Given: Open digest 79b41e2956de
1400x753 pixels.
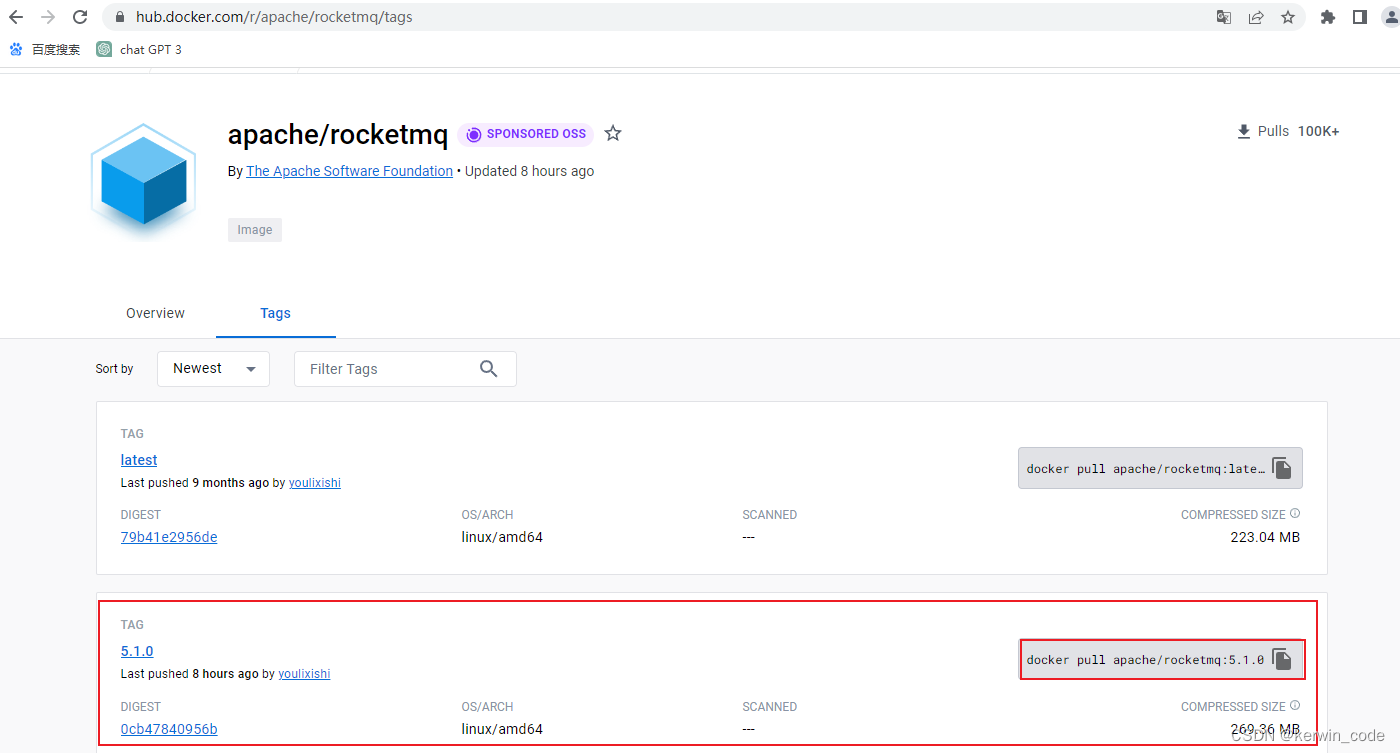Looking at the screenshot, I should click(169, 537).
